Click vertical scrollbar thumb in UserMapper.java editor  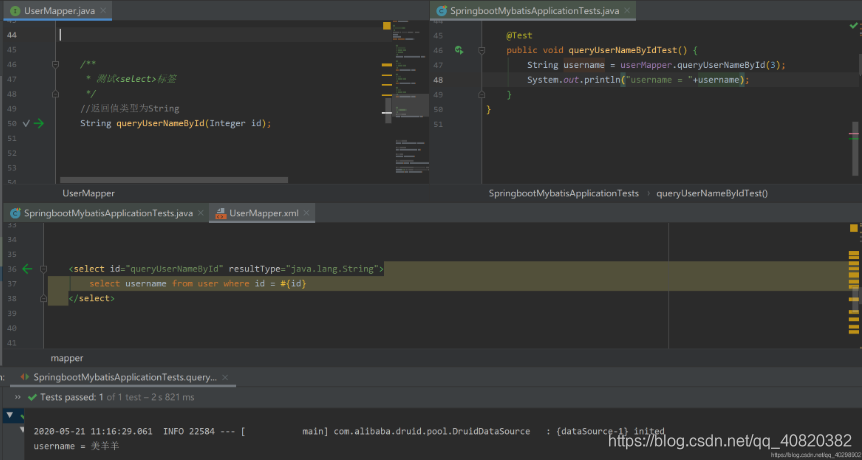pyautogui.click(x=387, y=112)
